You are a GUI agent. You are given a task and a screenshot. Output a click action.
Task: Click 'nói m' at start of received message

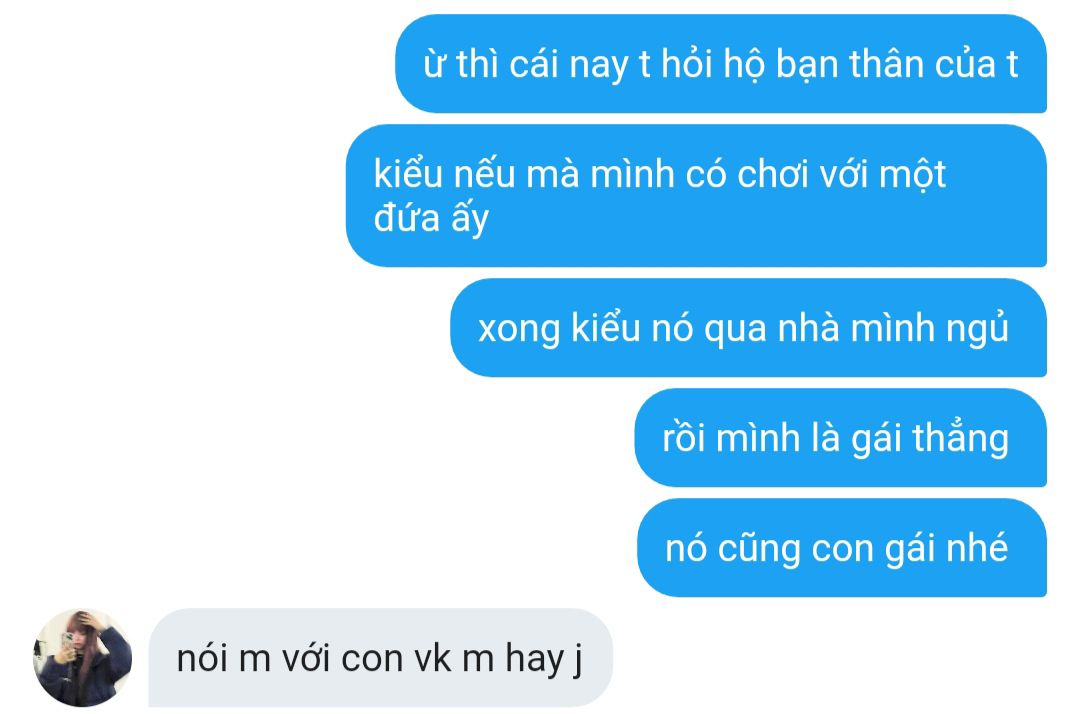[223, 658]
